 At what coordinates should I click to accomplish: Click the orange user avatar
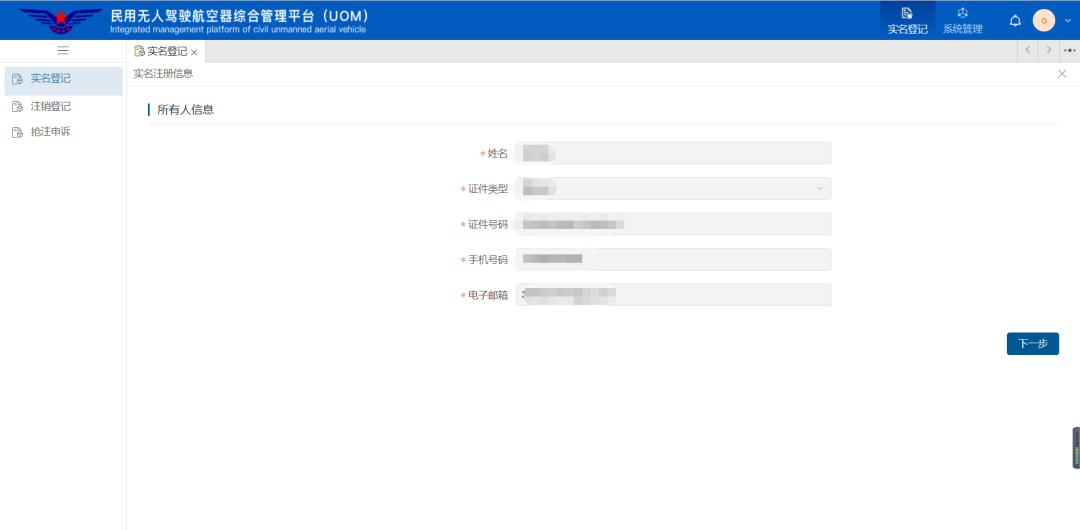(1043, 21)
